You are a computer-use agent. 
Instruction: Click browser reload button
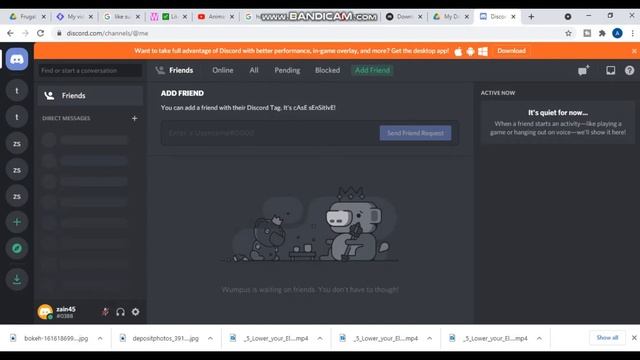[40, 33]
